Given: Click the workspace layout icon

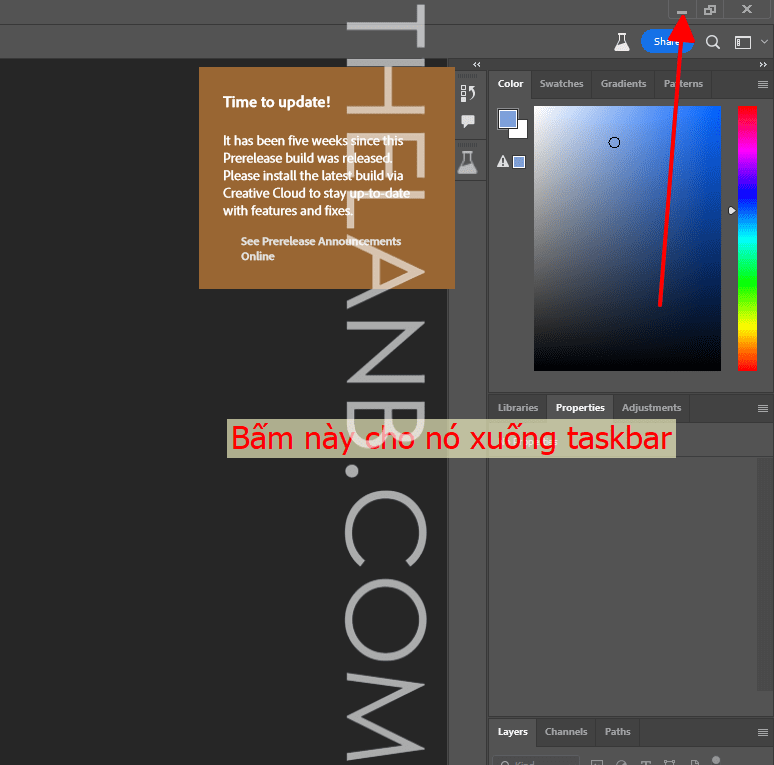Looking at the screenshot, I should (x=743, y=42).
